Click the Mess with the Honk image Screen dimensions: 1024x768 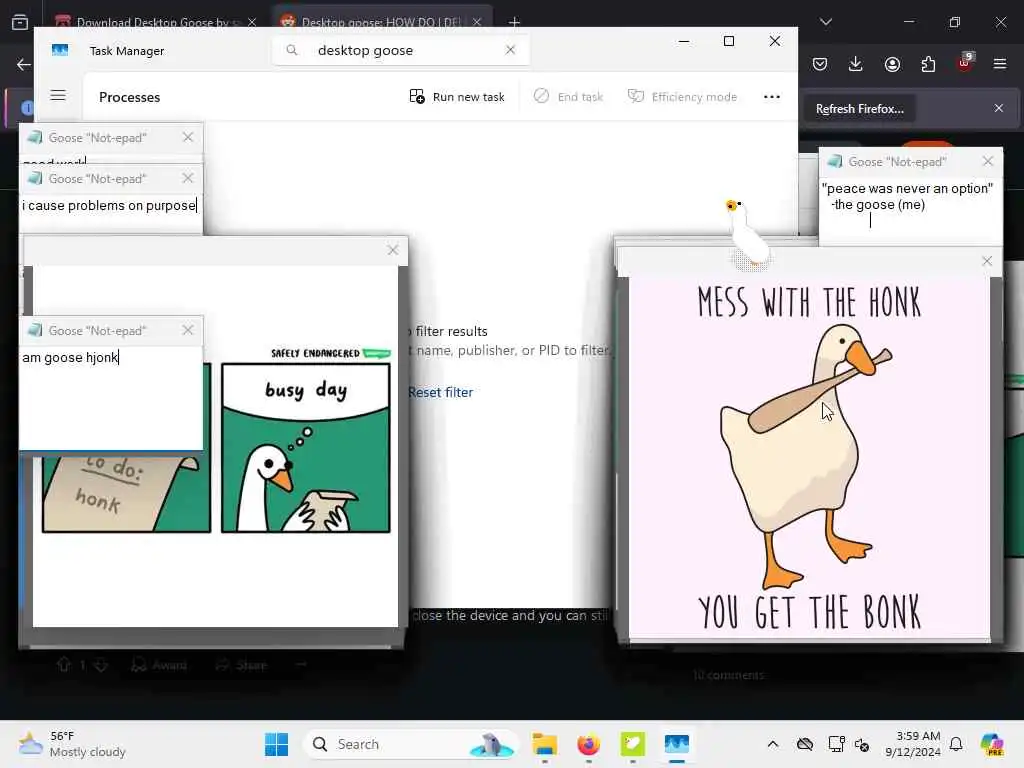(x=809, y=457)
